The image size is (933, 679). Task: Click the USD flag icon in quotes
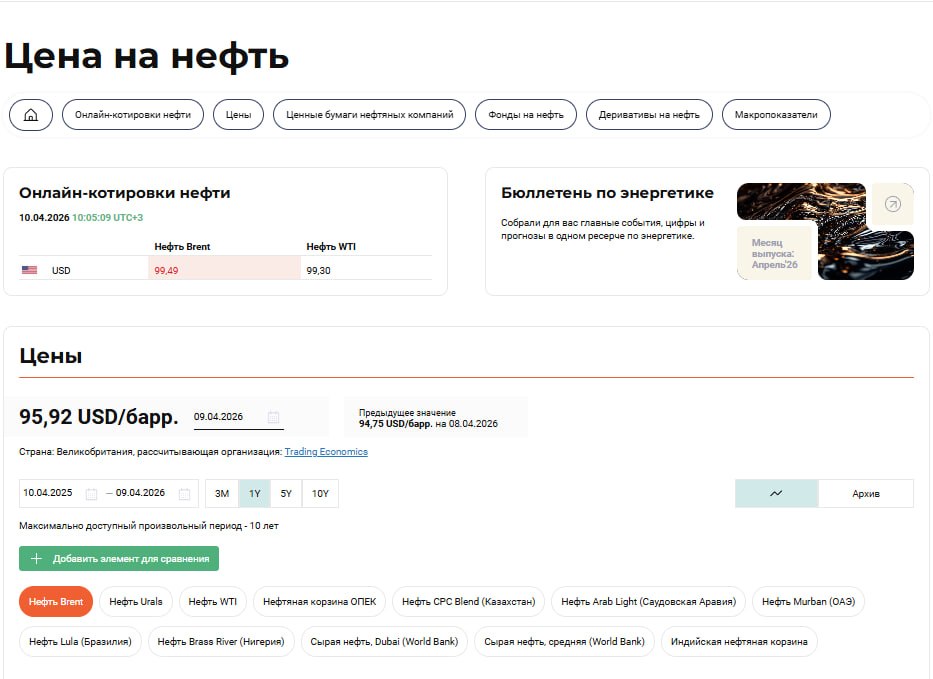29,270
